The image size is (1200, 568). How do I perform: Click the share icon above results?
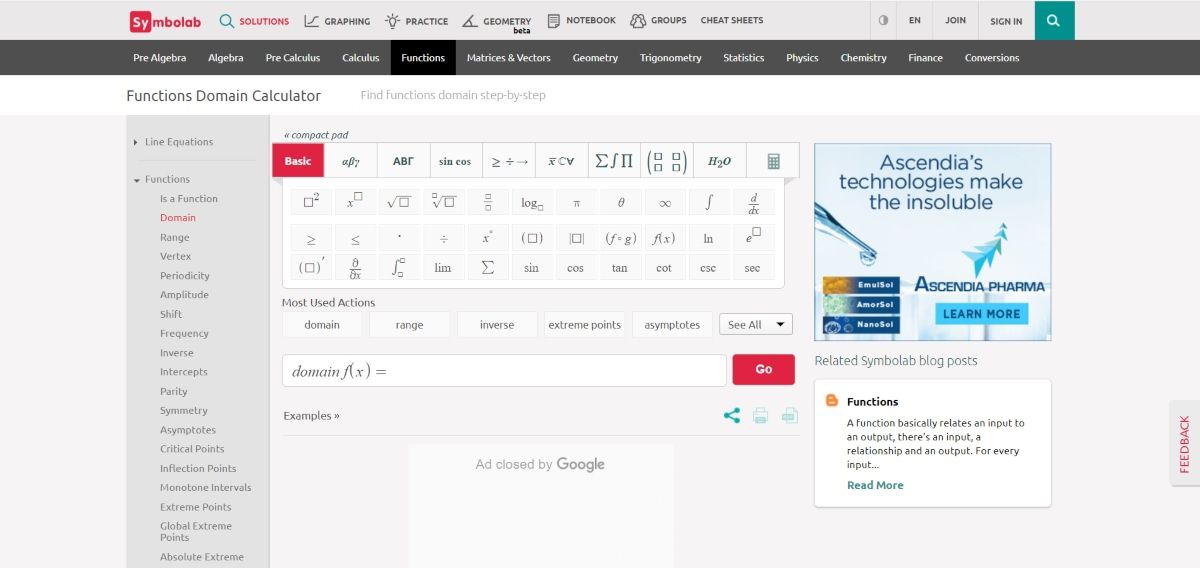coord(732,415)
